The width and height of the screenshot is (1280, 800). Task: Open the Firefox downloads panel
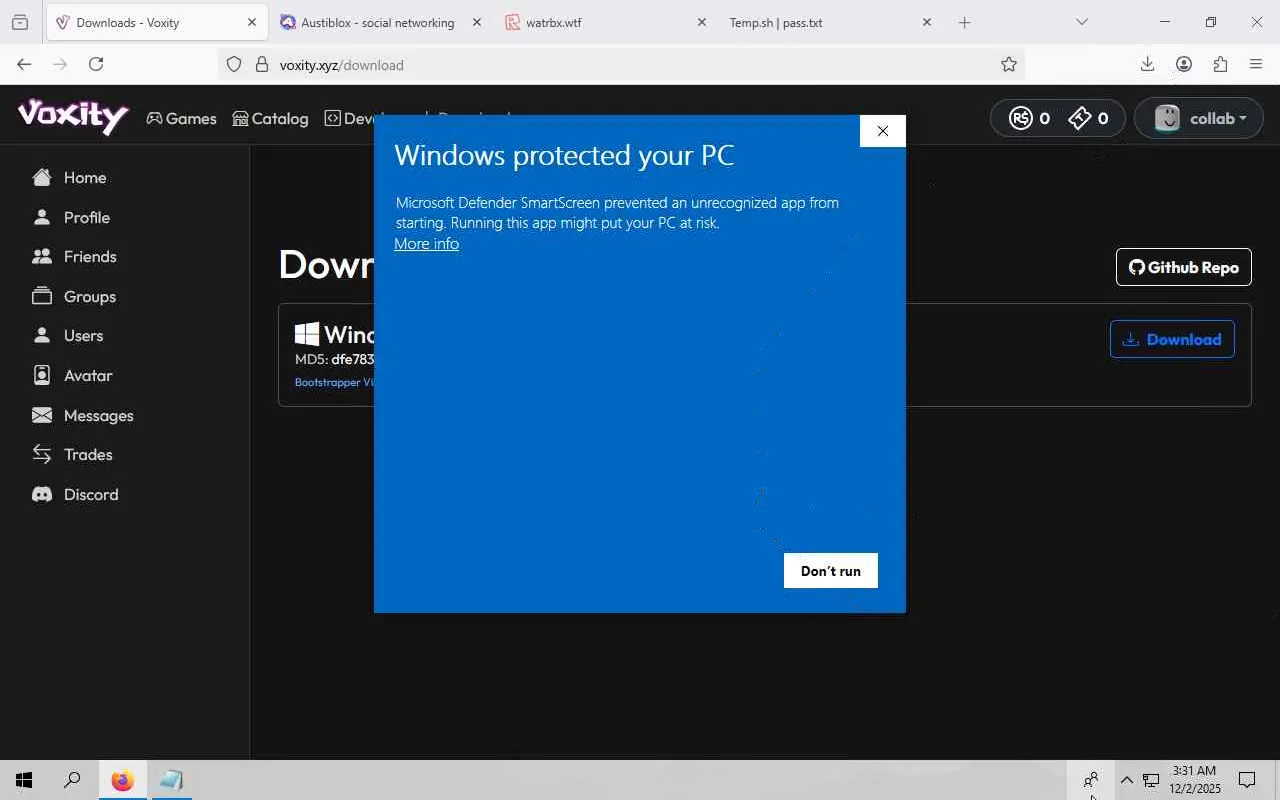pos(1147,64)
